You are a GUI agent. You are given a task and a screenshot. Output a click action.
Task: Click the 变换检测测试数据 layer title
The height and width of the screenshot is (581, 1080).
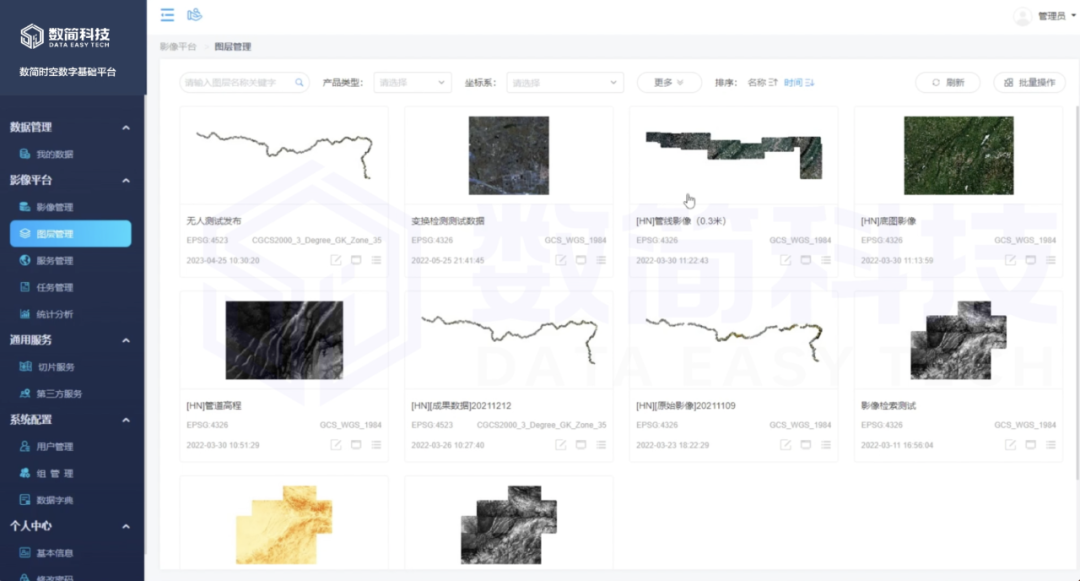448,221
